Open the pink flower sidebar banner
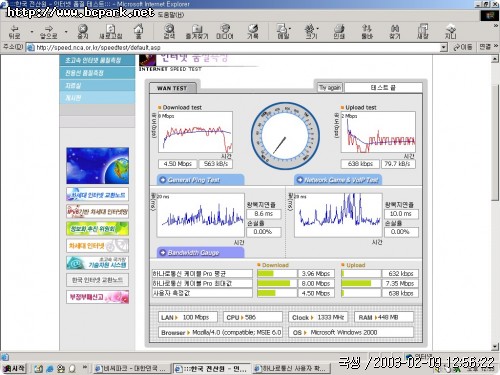The width and height of the screenshot is (500, 375). [x=97, y=297]
